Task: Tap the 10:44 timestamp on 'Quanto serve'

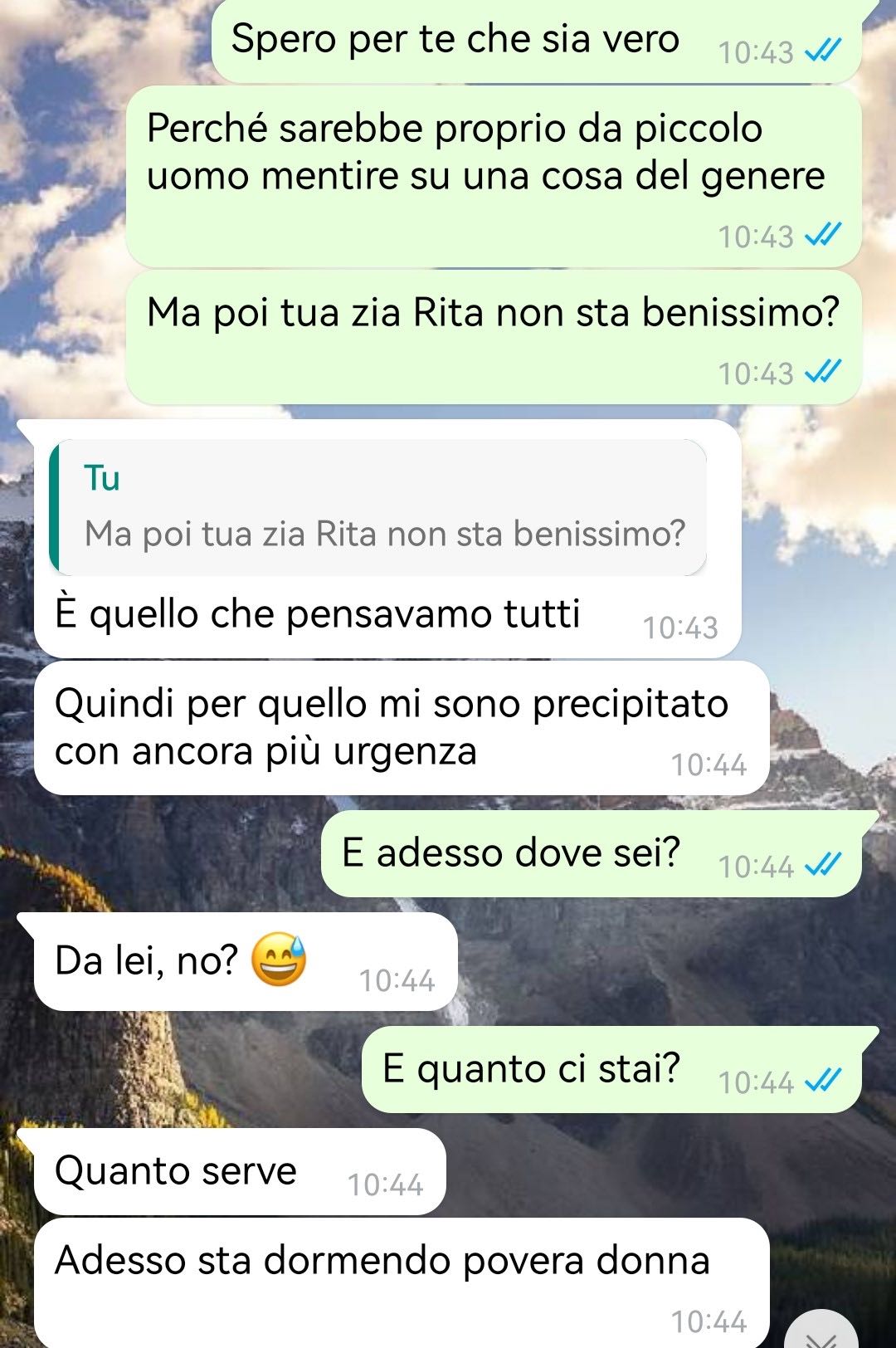Action: (385, 1184)
